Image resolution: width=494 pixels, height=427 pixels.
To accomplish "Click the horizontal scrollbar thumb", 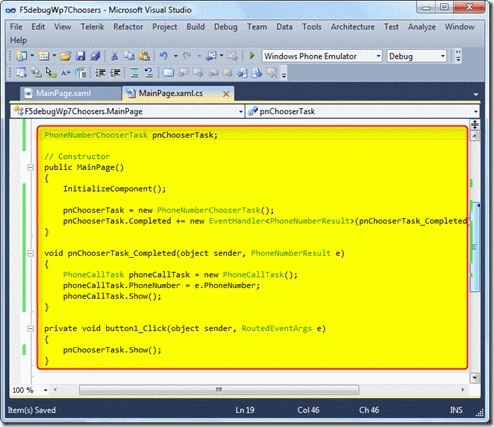I will click(x=219, y=390).
